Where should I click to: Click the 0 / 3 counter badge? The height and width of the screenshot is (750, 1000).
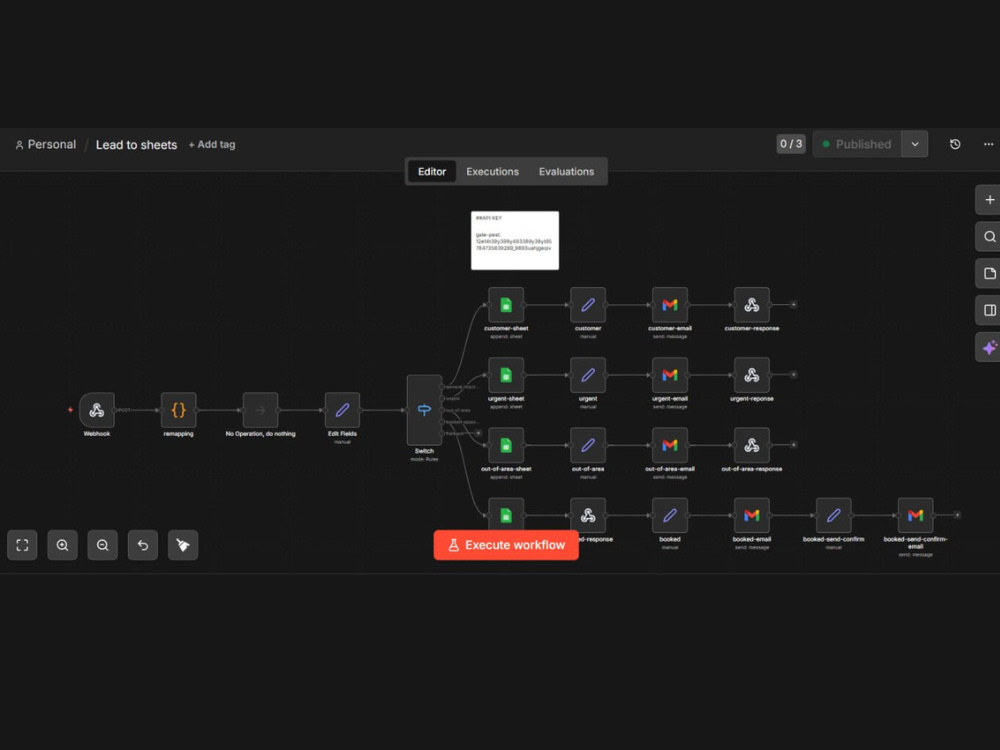click(791, 144)
